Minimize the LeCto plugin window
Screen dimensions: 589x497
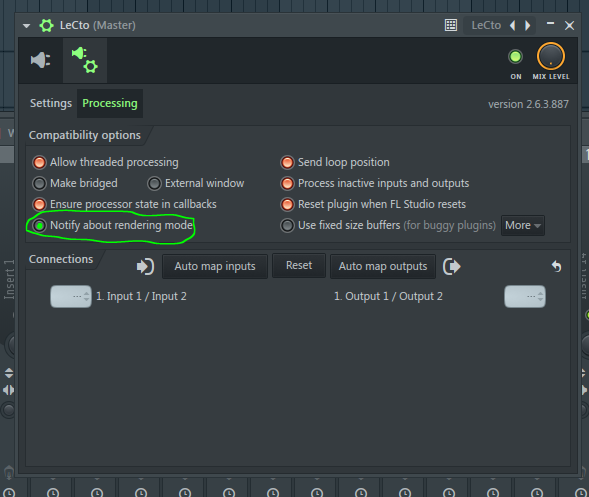550,24
